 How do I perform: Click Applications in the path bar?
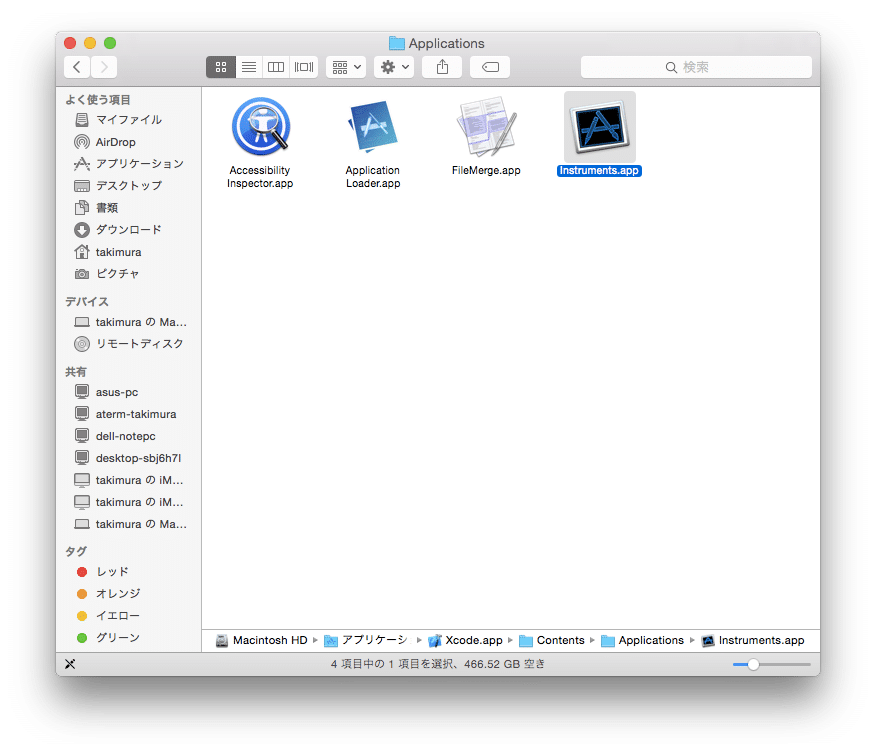click(642, 640)
